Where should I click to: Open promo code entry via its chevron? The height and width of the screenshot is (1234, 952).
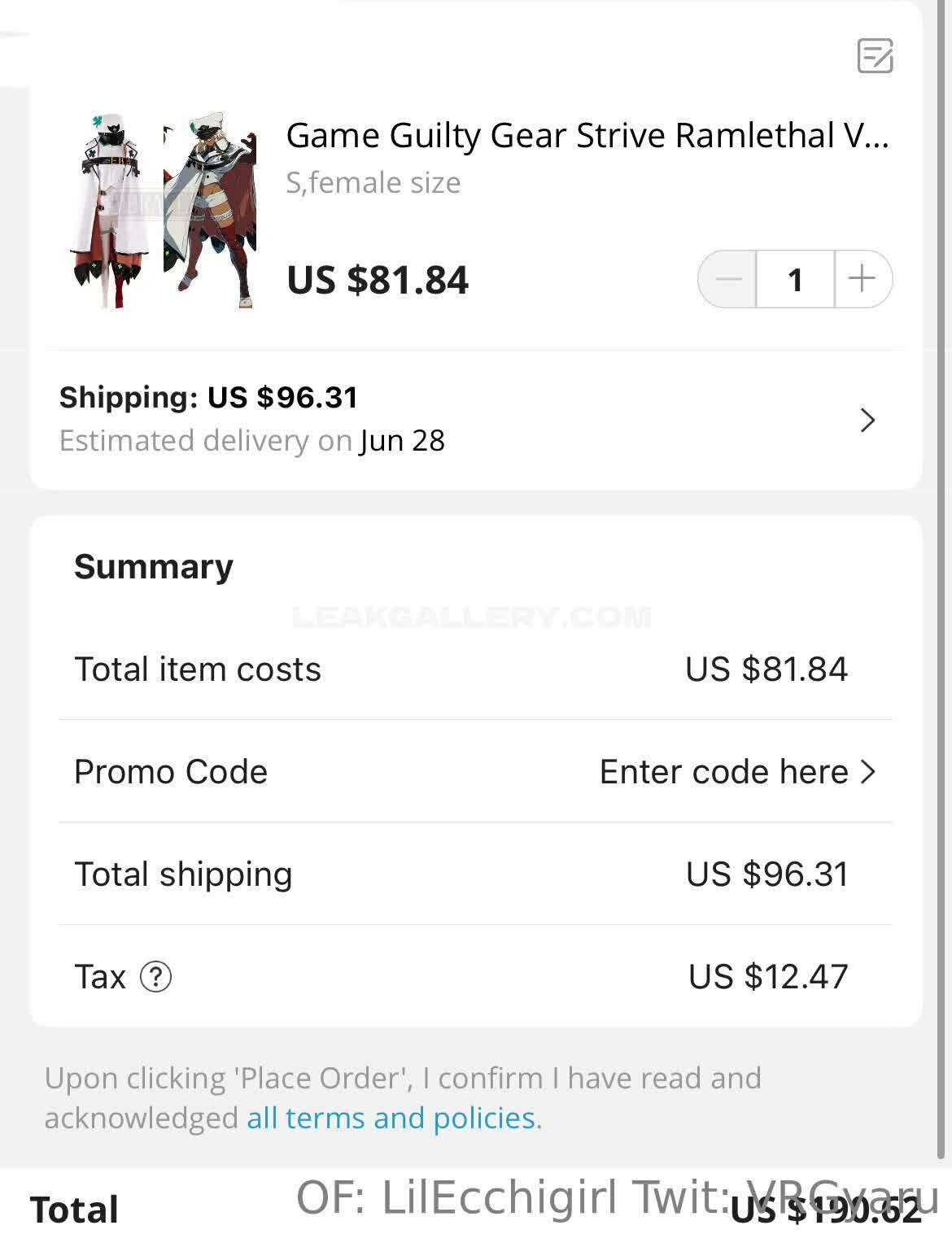869,771
